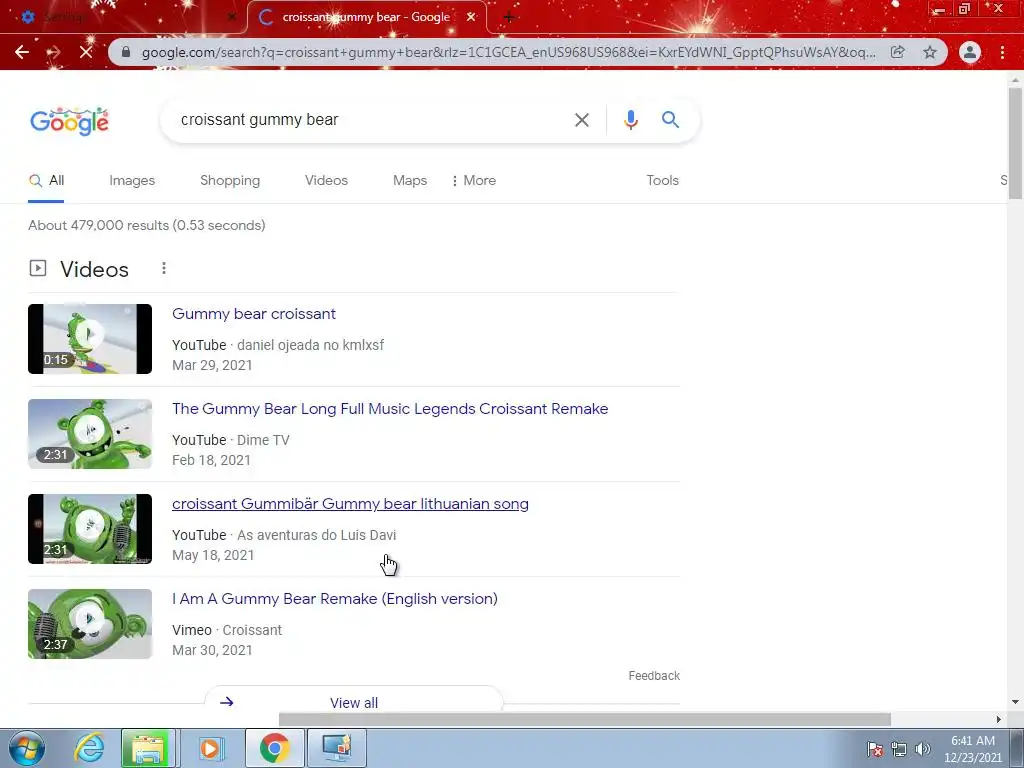Open the Videos section three-dot options
The image size is (1024, 768).
tap(164, 268)
